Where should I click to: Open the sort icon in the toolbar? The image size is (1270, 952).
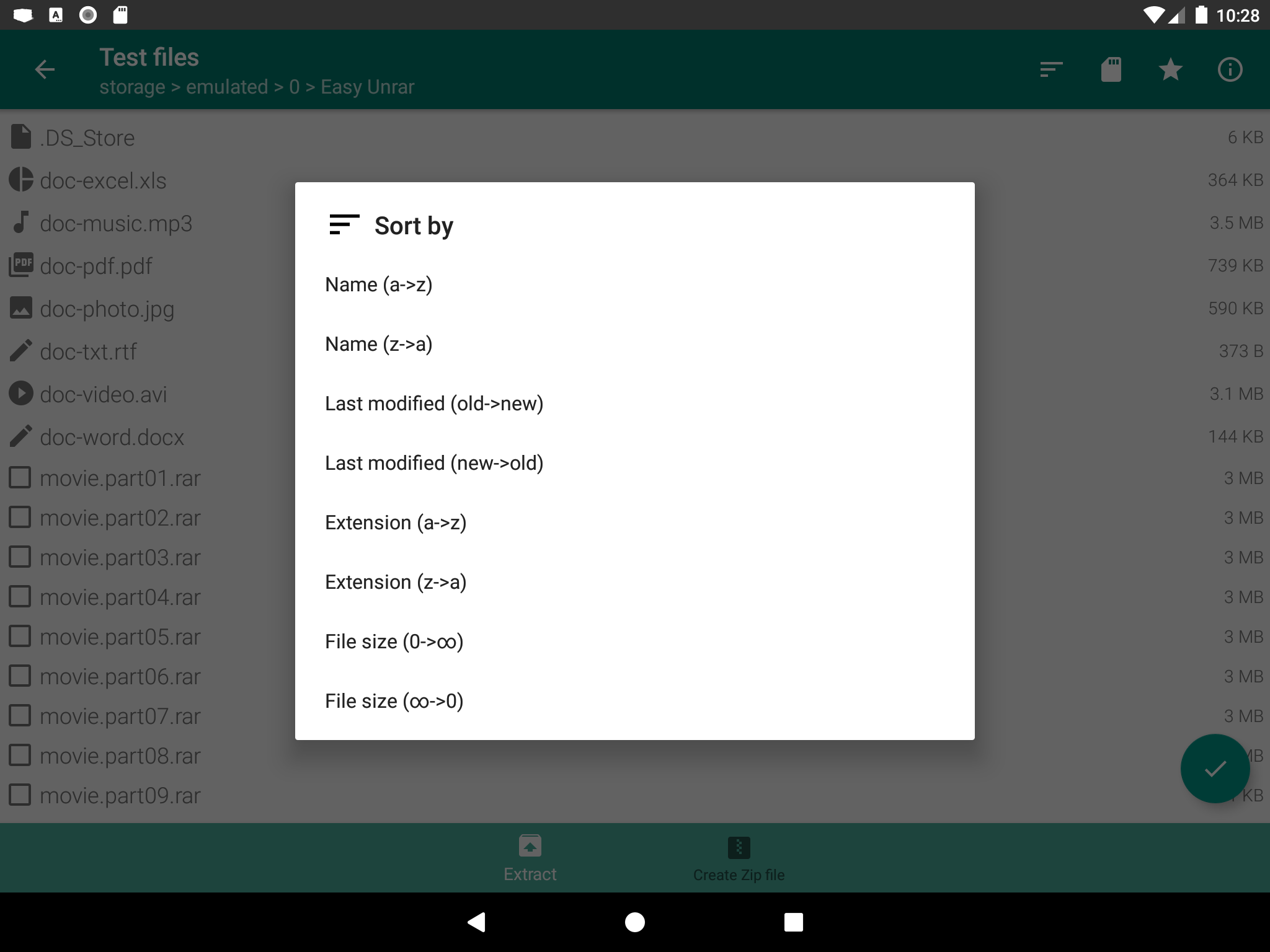pyautogui.click(x=1051, y=69)
